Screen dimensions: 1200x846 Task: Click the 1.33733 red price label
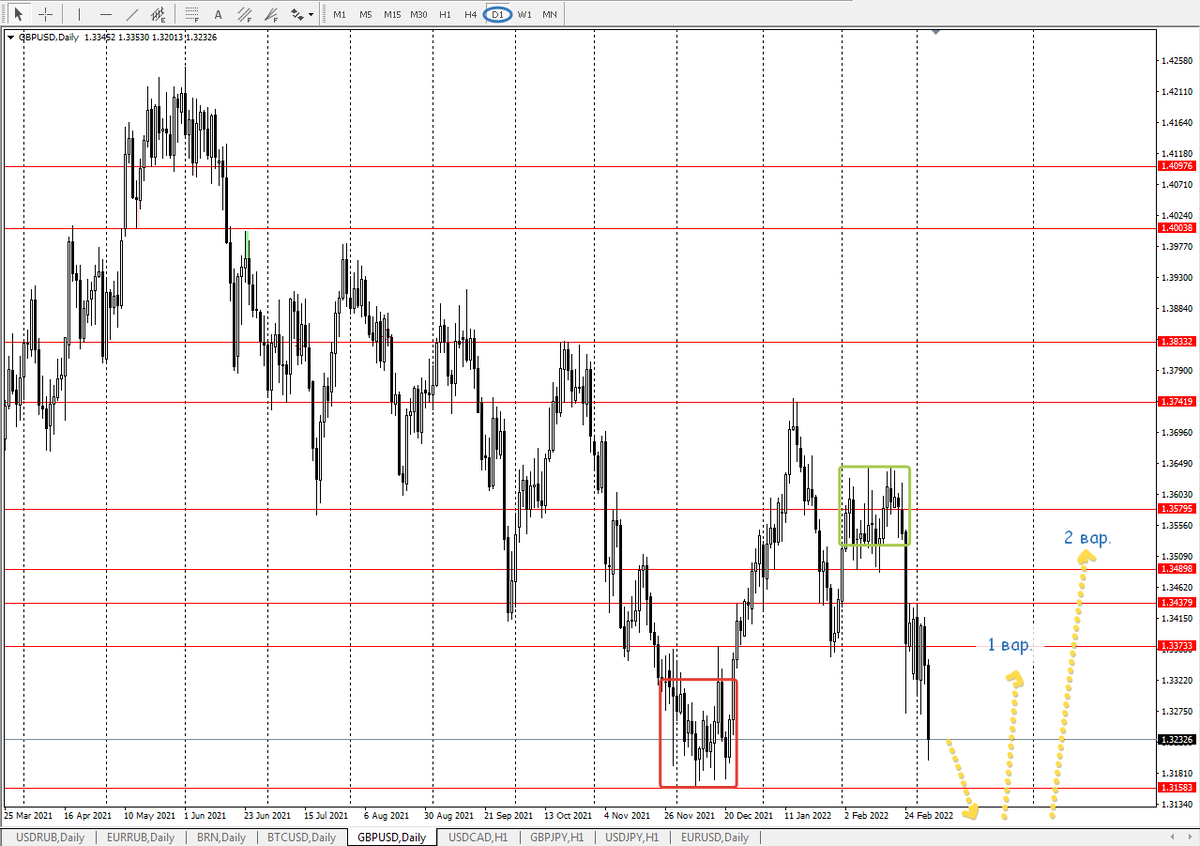pyautogui.click(x=1176, y=646)
